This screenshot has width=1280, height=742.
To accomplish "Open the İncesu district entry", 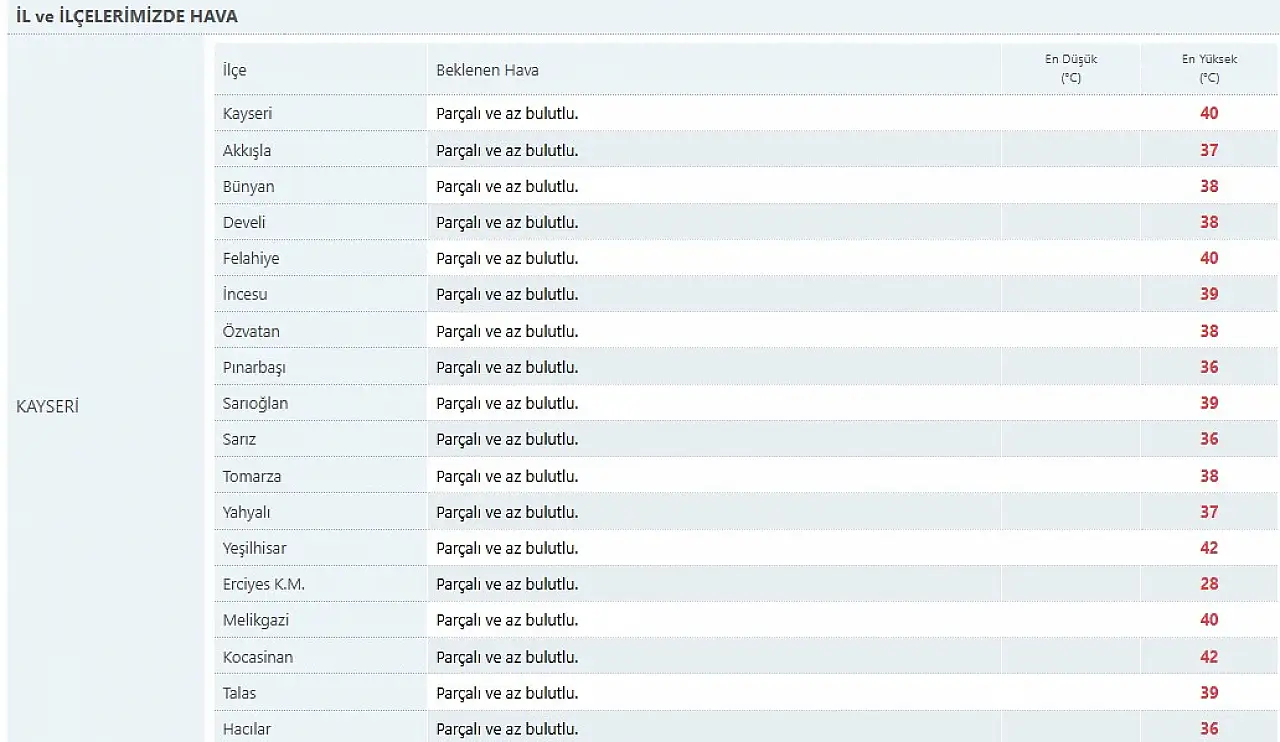I will click(245, 294).
